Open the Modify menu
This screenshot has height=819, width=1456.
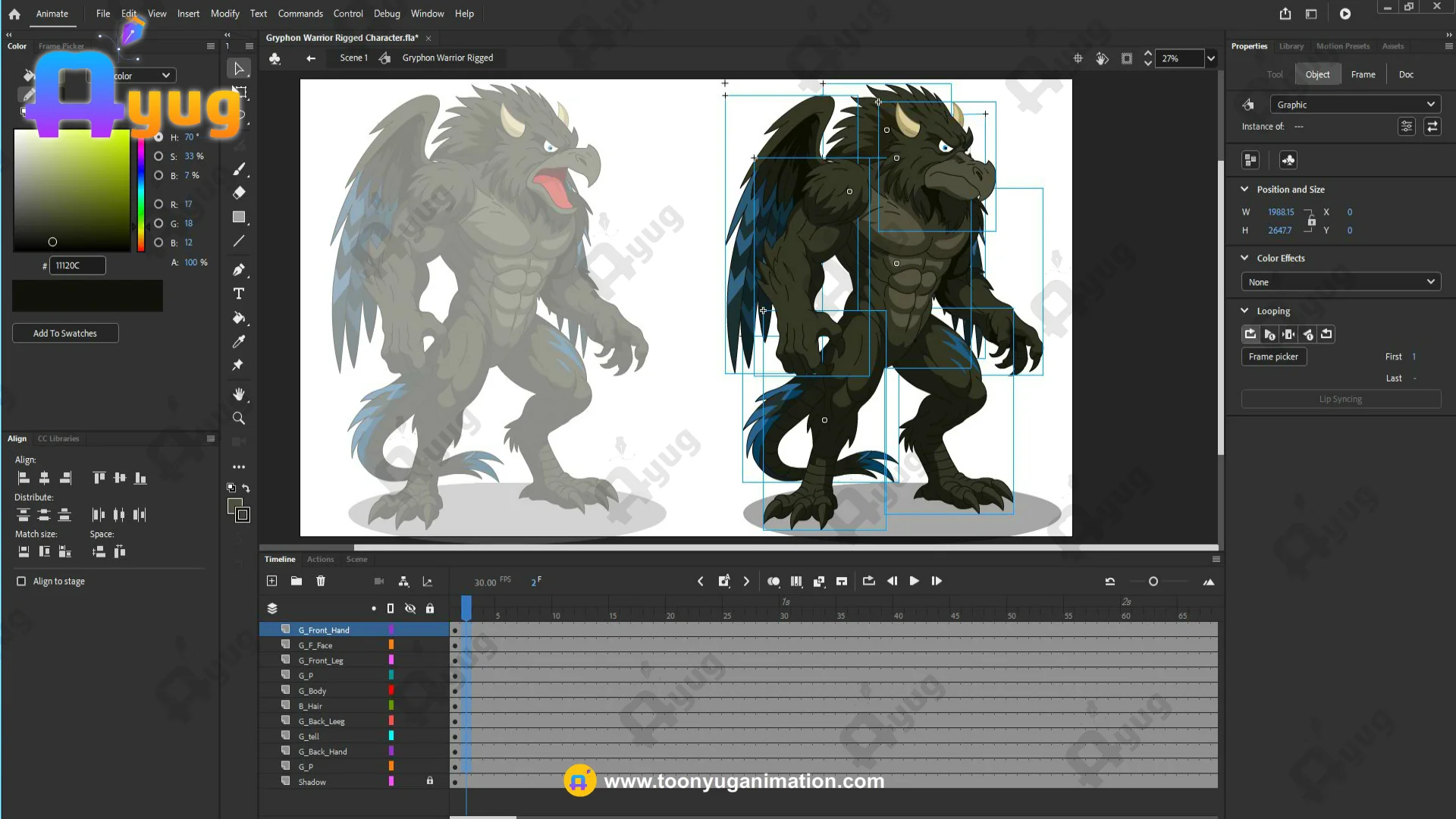[x=224, y=14]
